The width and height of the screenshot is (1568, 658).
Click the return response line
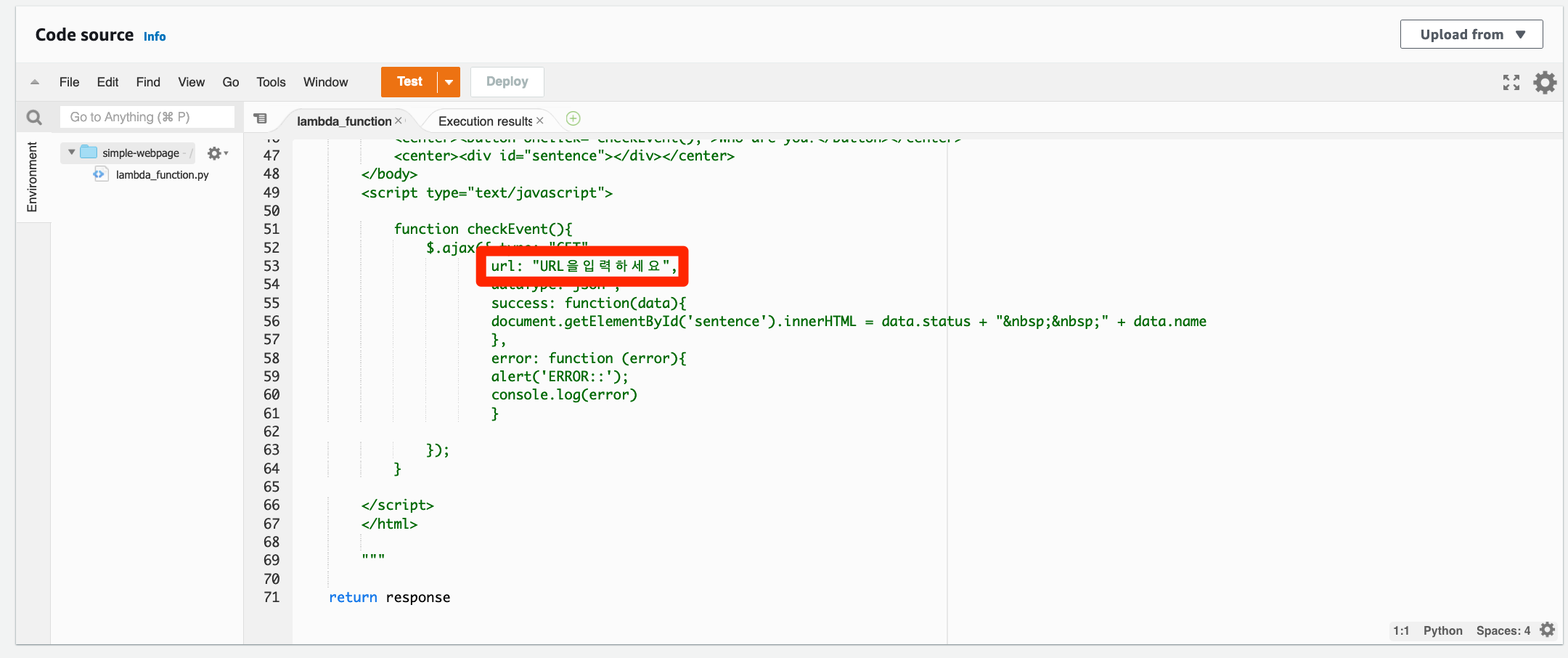click(x=389, y=597)
